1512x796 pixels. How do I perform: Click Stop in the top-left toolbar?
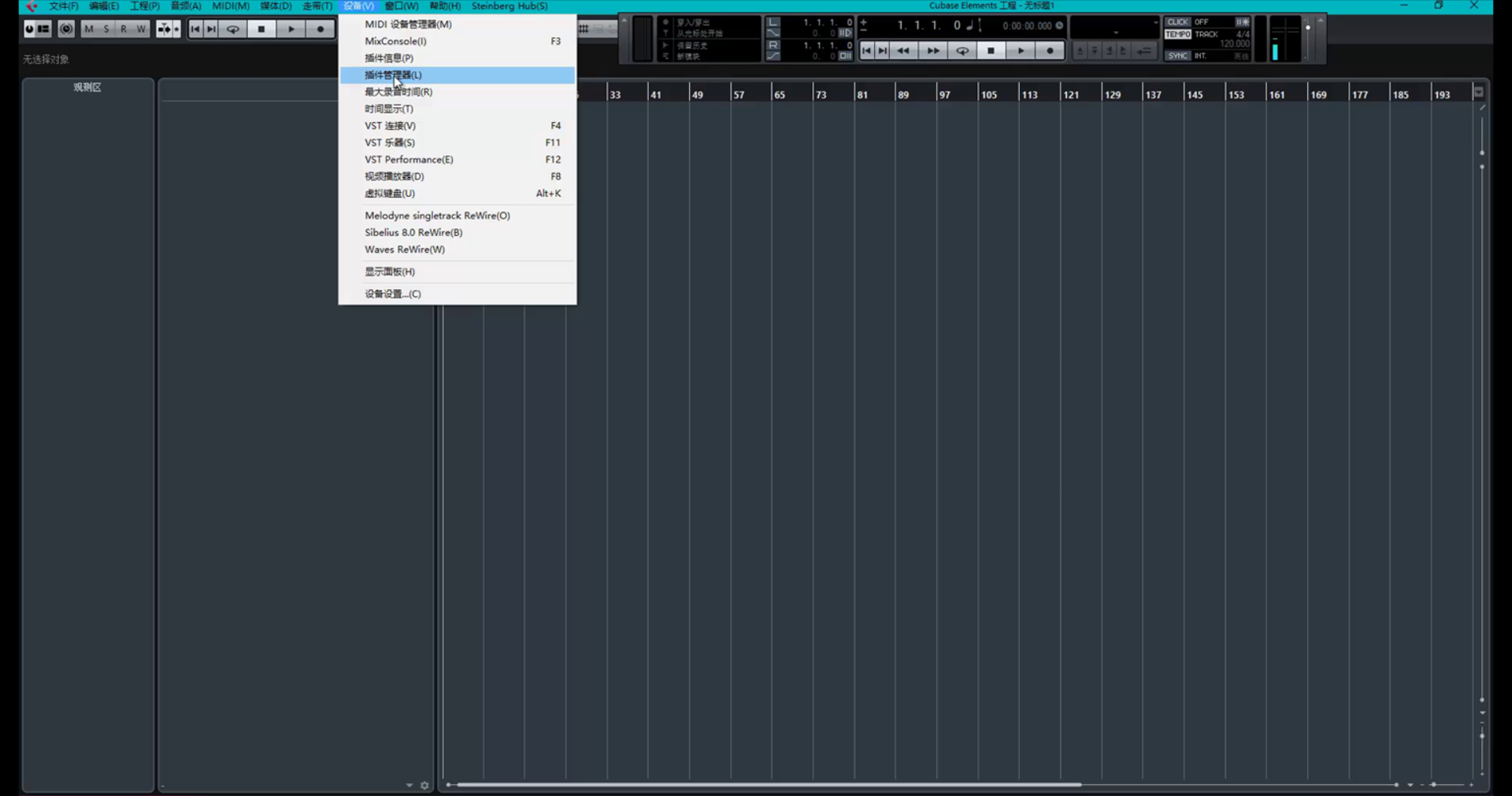[261, 29]
